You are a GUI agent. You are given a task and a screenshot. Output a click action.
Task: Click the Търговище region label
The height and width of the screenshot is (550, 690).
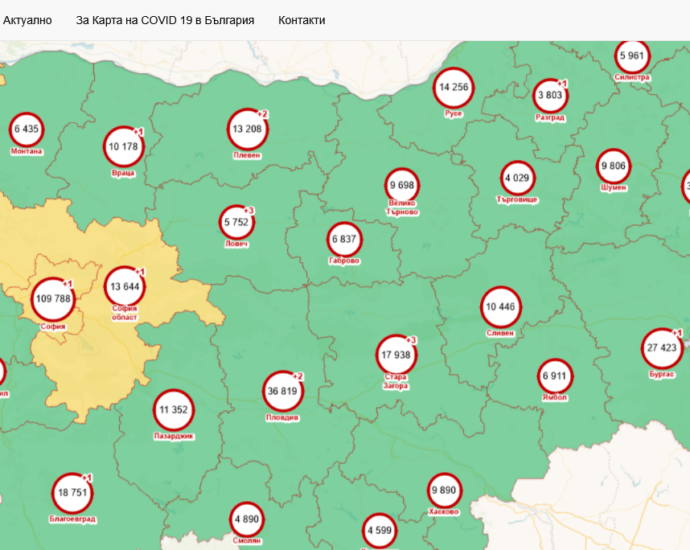517,200
